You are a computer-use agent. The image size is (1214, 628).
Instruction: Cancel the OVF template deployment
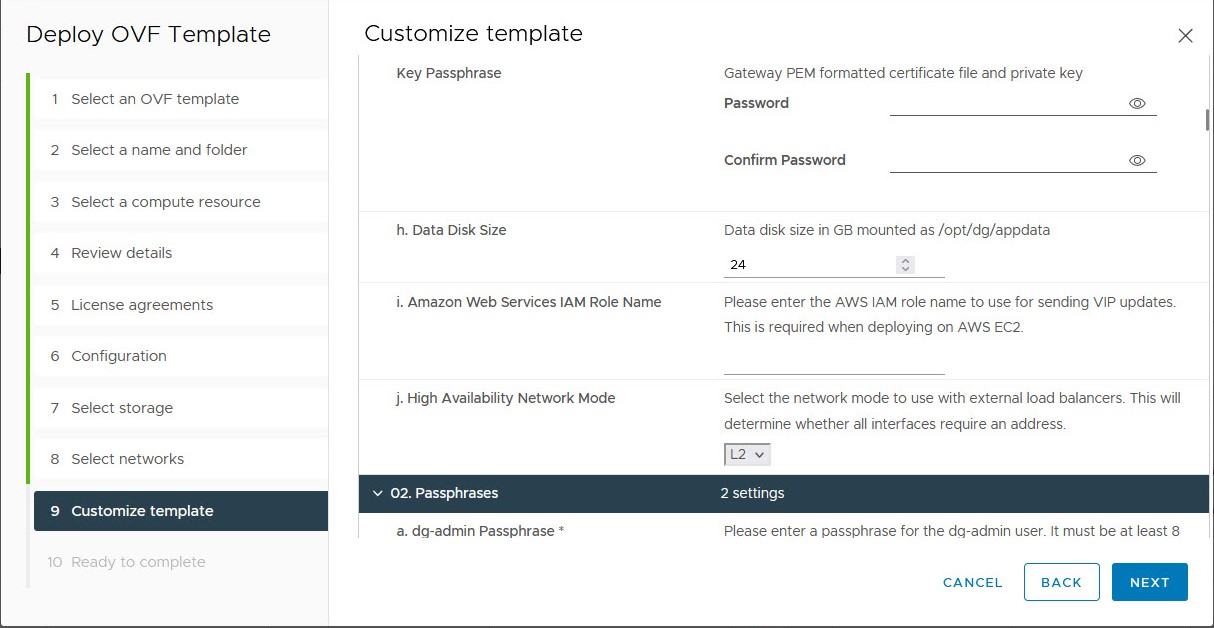[x=972, y=582]
